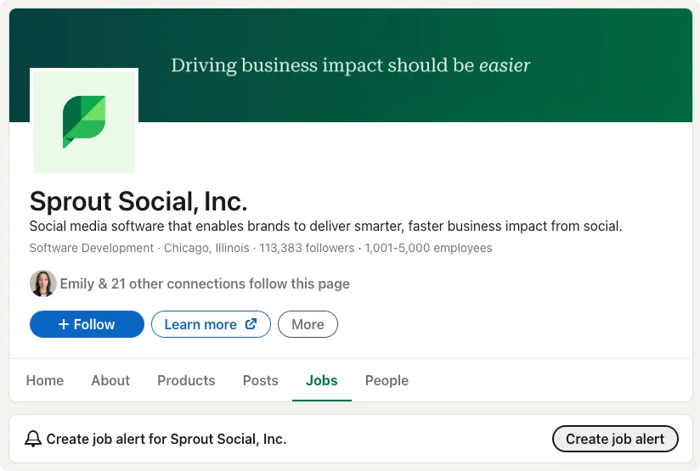Open the About tab

(x=110, y=380)
